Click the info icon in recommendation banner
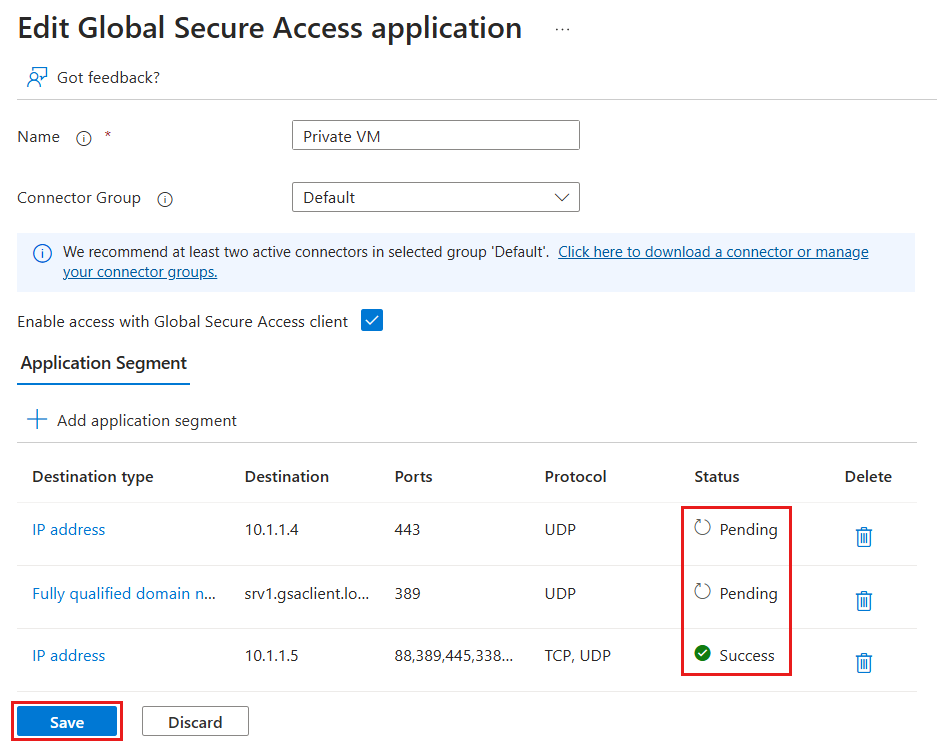Viewport: 937px width, 744px height. coord(42,253)
